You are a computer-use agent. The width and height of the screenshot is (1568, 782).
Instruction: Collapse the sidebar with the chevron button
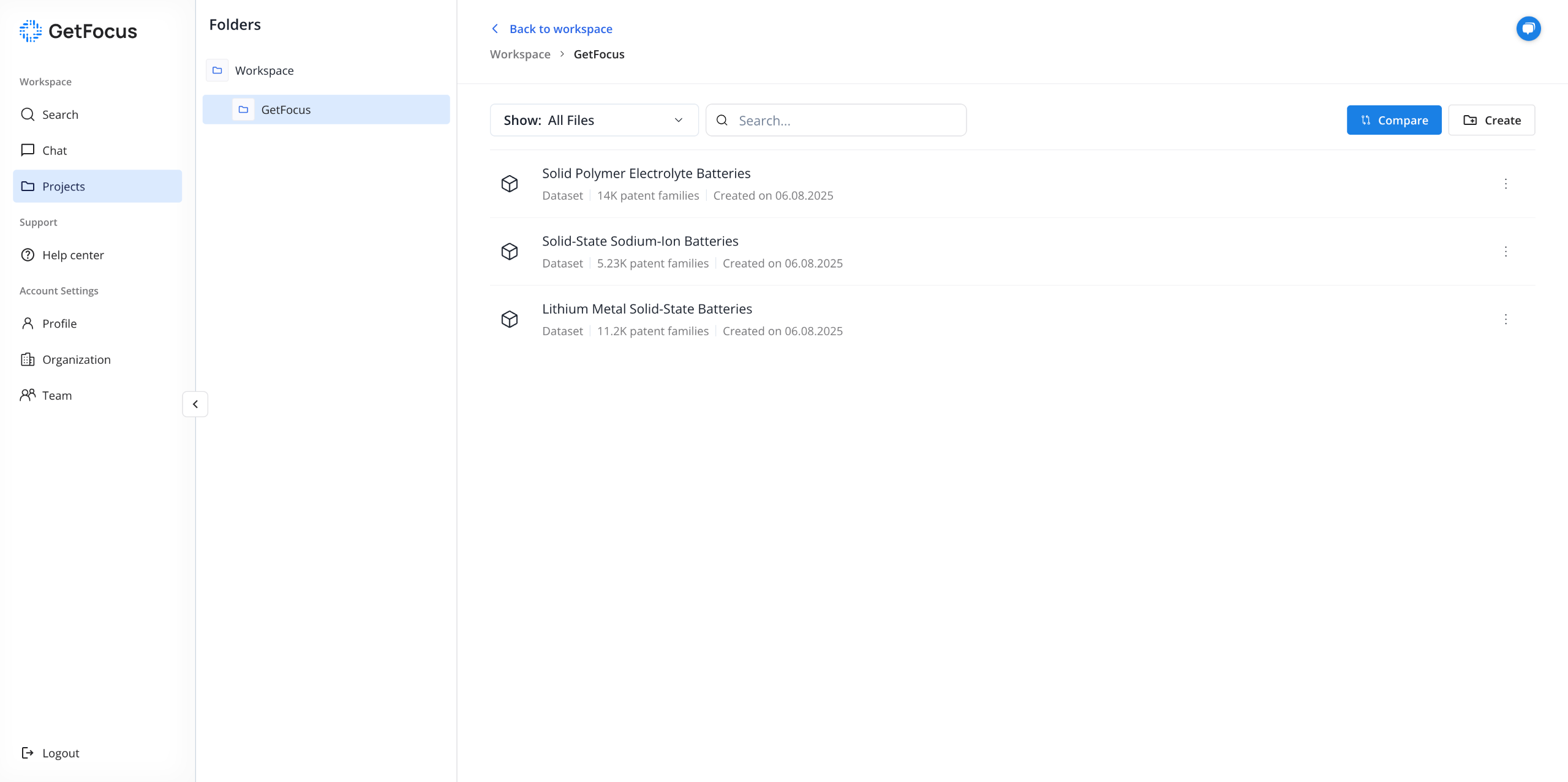coord(195,404)
